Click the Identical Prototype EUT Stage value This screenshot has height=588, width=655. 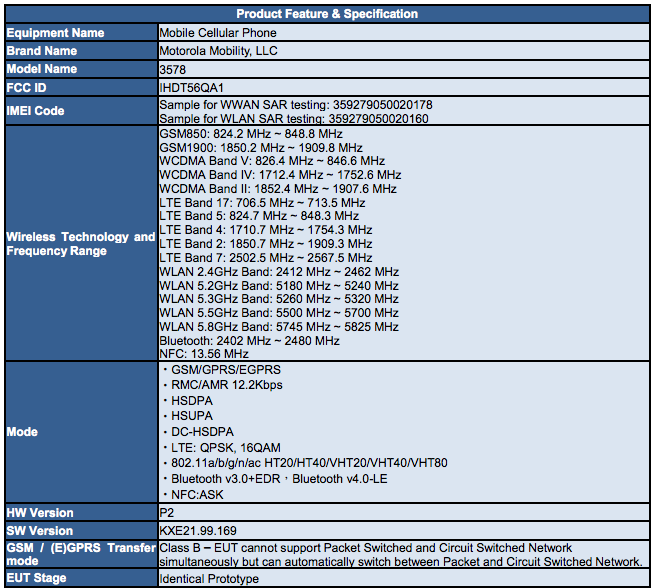click(209, 578)
